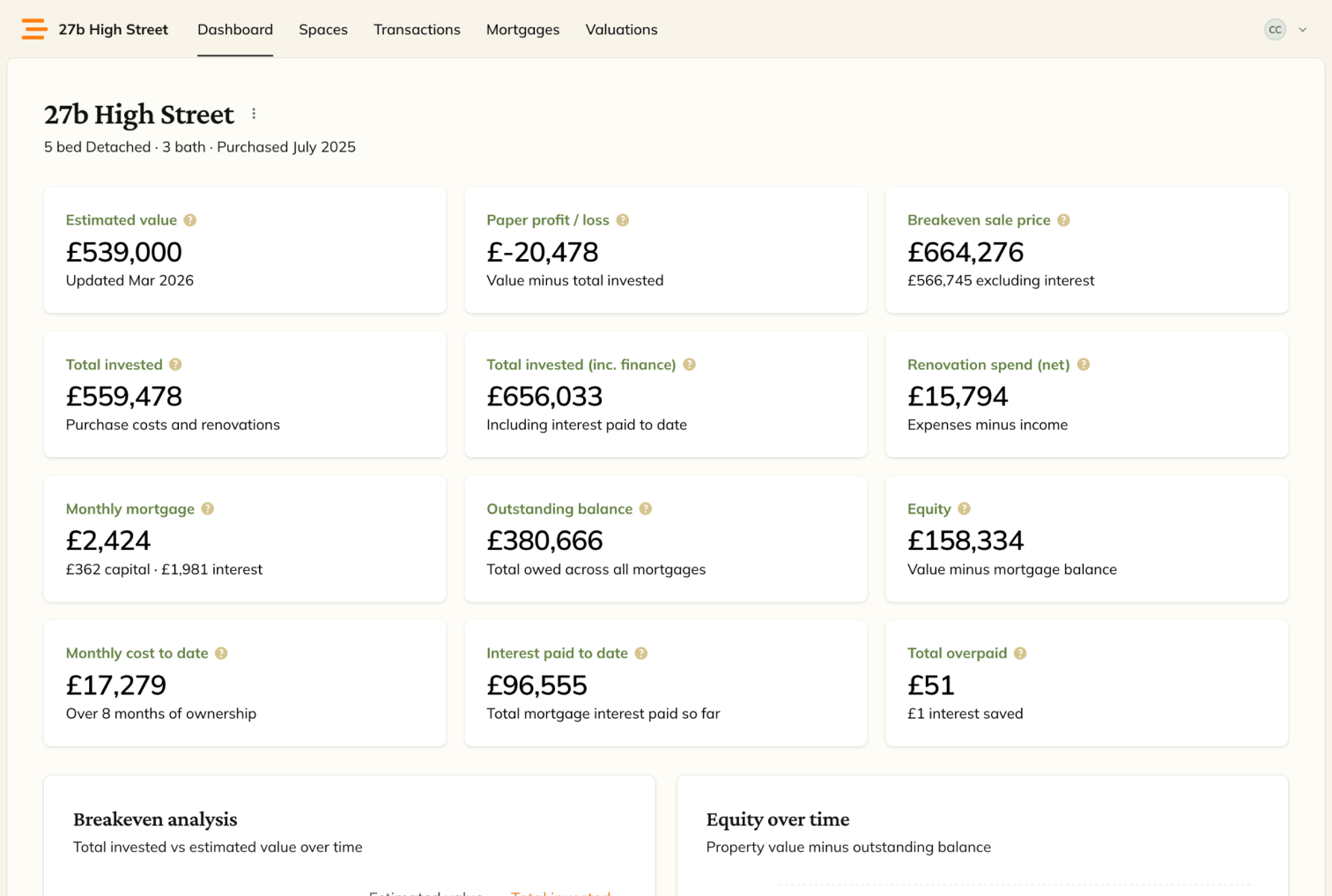Go to the Mortgages tab
The image size is (1332, 896).
pos(522,30)
